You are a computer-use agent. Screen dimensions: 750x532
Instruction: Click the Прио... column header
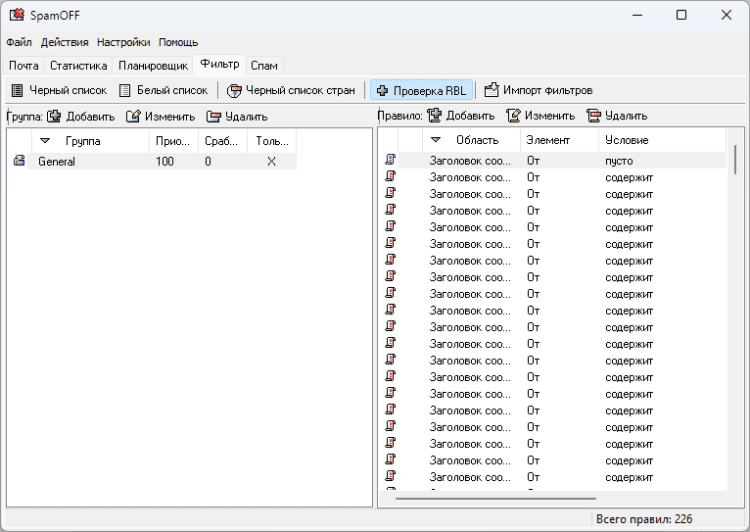(x=173, y=141)
